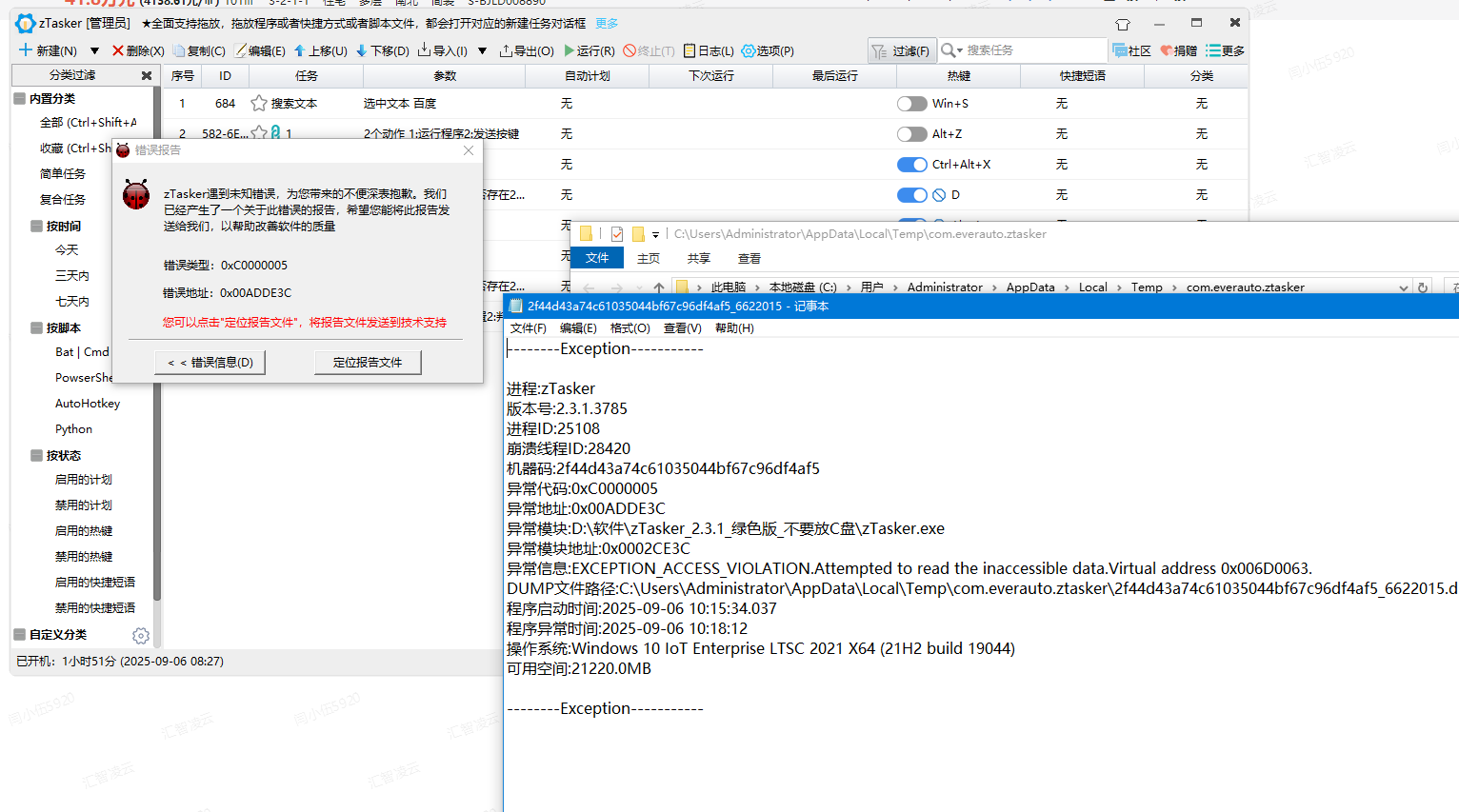Click the 编辑(E) edit toolbar button
The width and height of the screenshot is (1459, 812).
tap(260, 50)
